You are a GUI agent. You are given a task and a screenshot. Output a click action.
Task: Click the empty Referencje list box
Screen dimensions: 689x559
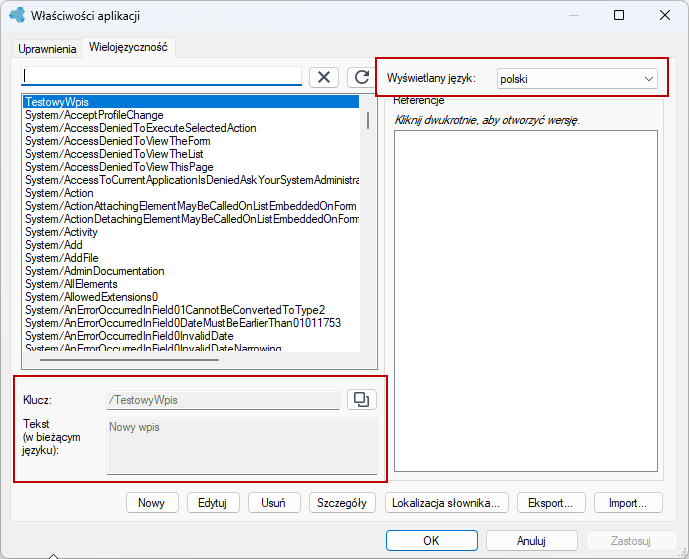click(x=526, y=301)
